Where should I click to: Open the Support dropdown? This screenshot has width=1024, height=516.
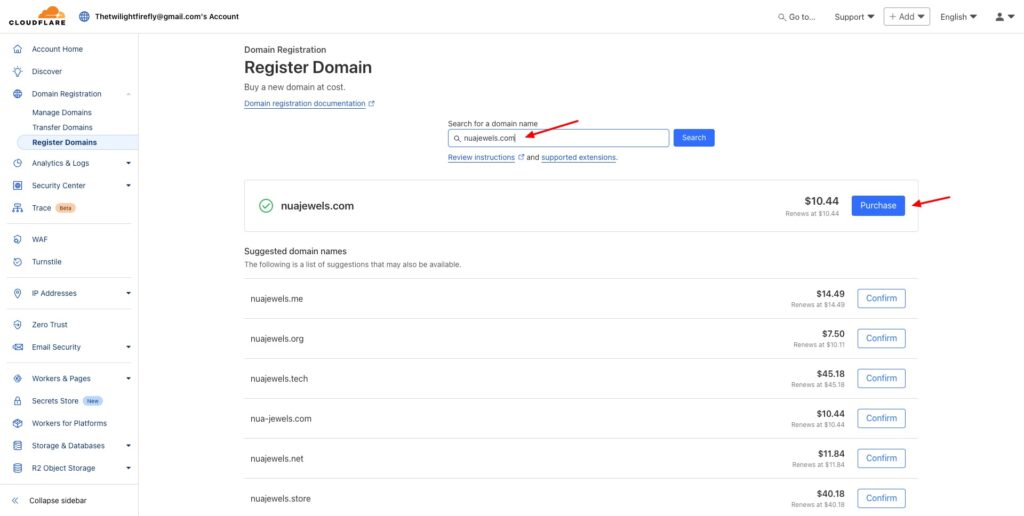click(x=854, y=17)
